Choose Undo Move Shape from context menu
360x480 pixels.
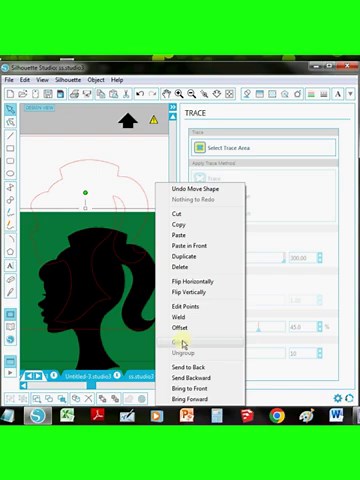click(x=195, y=189)
